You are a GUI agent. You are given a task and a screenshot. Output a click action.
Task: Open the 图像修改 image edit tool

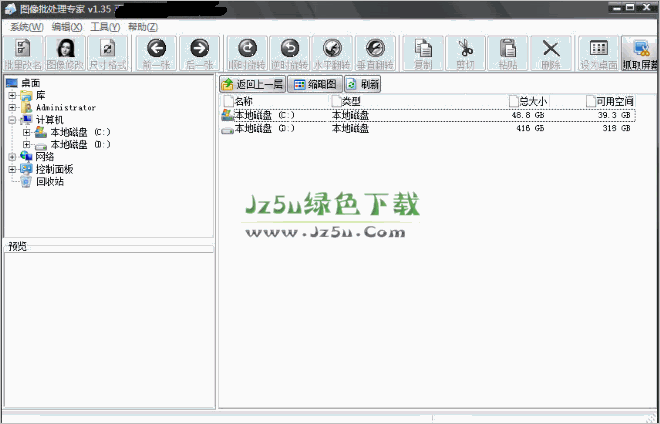(x=66, y=53)
